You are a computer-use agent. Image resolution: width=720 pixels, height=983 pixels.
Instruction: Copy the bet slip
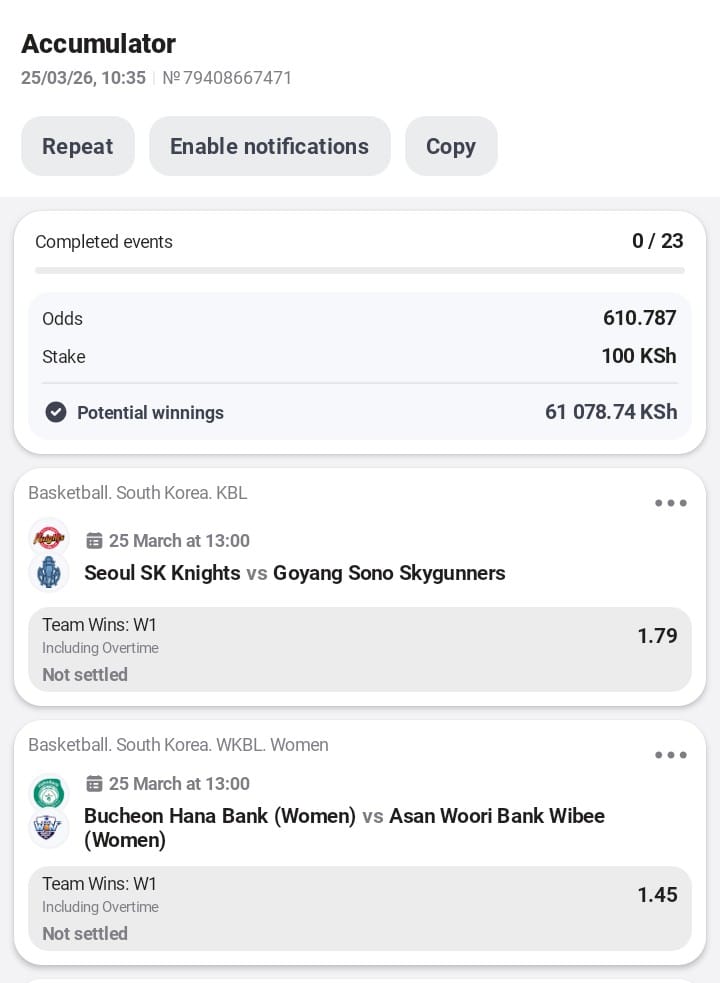451,146
